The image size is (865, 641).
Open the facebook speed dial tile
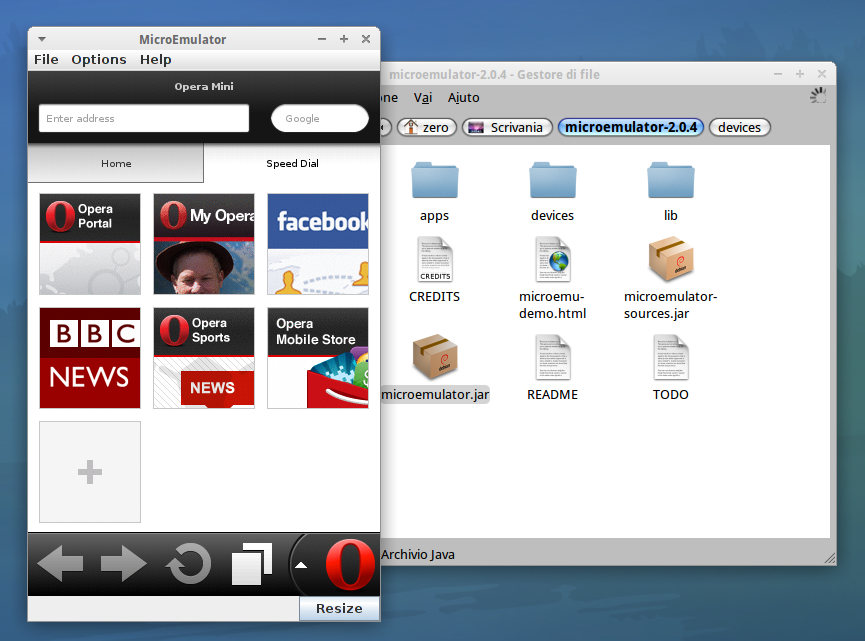(x=318, y=244)
